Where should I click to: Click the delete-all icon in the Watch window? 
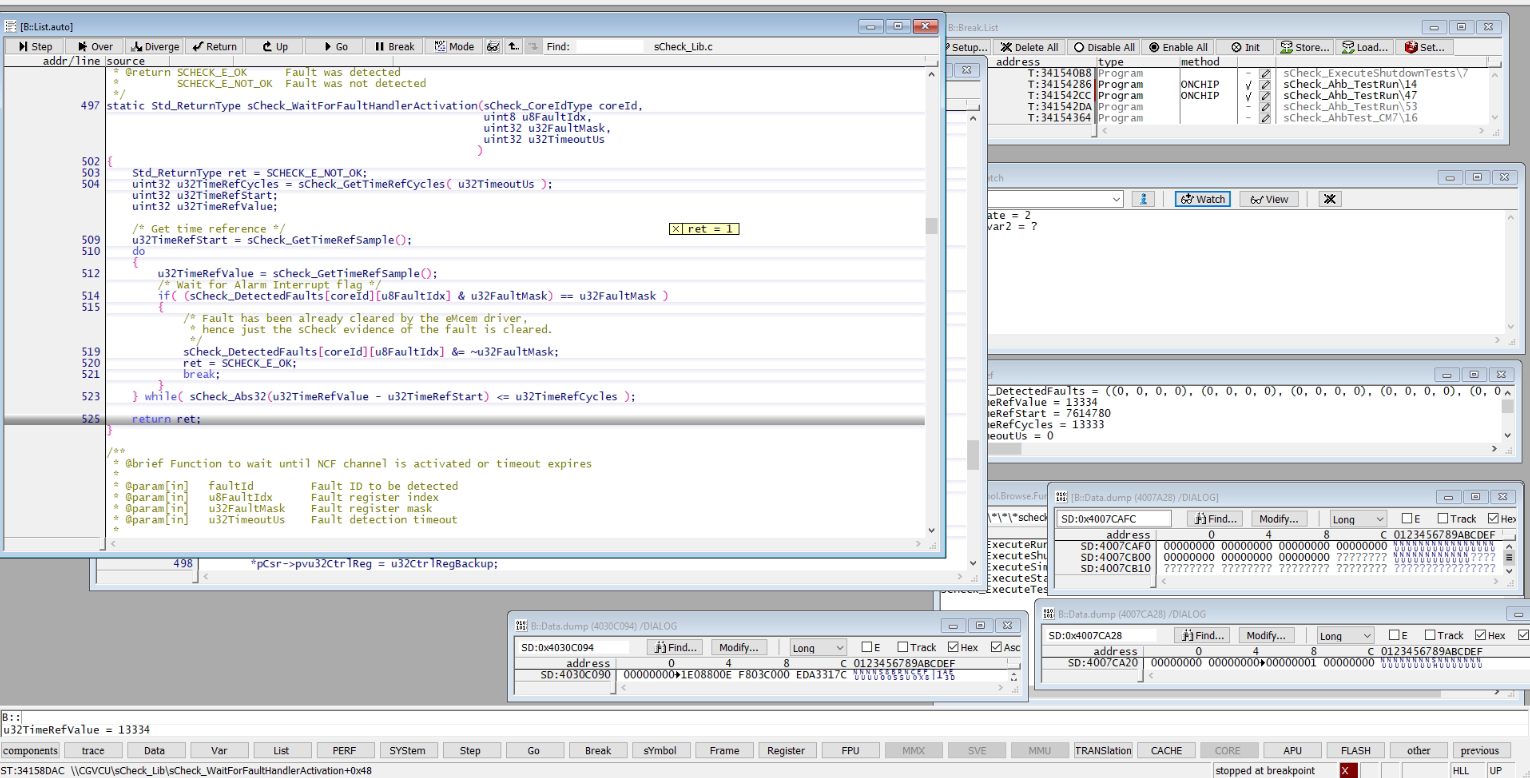(1329, 199)
